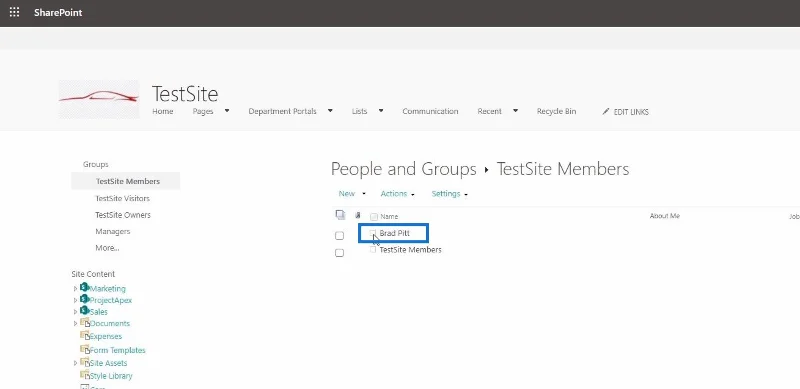This screenshot has width=800, height=389.
Task: Select the TestSite Owners group
Action: point(123,215)
